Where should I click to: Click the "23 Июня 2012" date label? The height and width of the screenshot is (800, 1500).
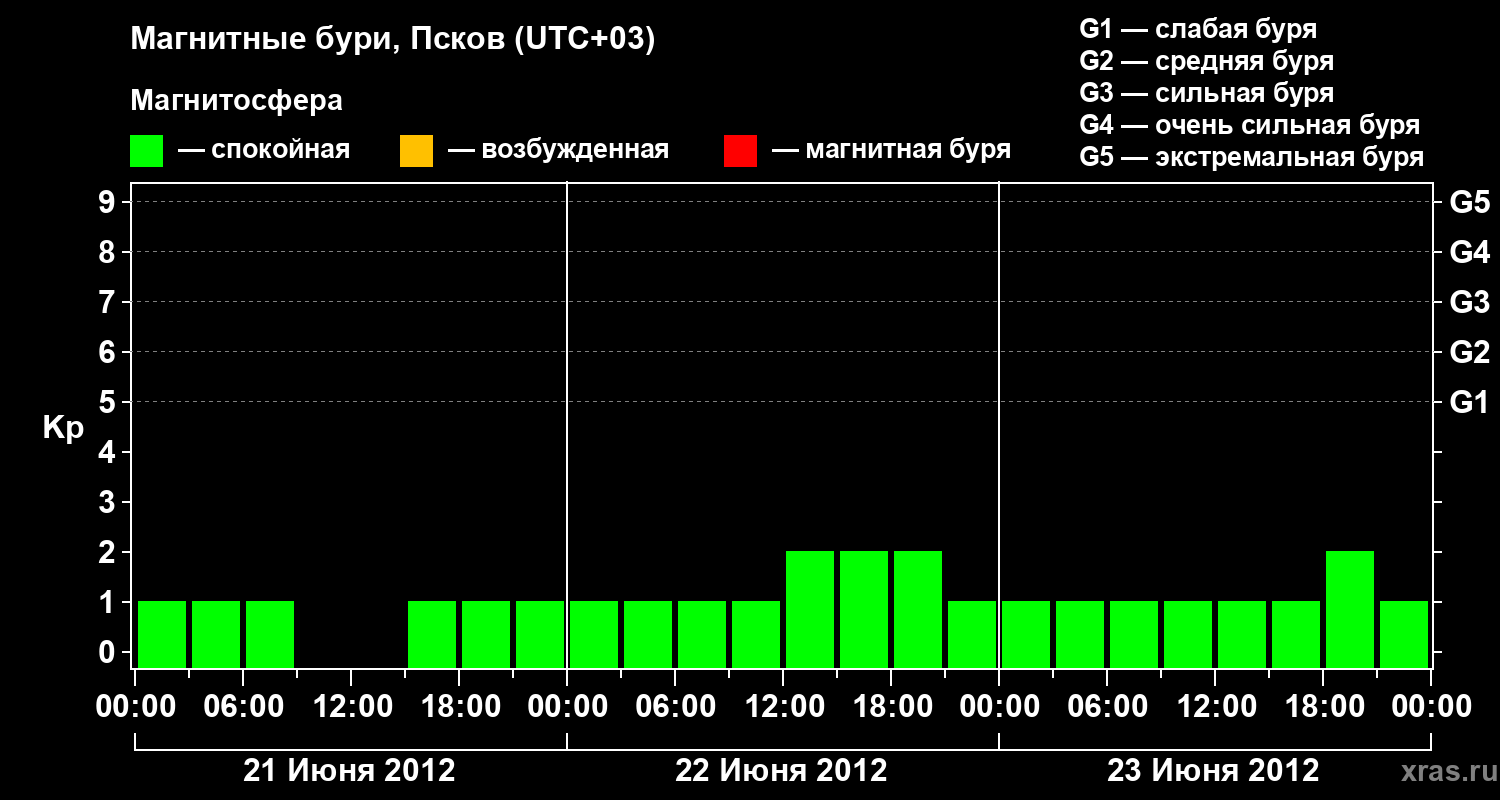tap(1214, 771)
